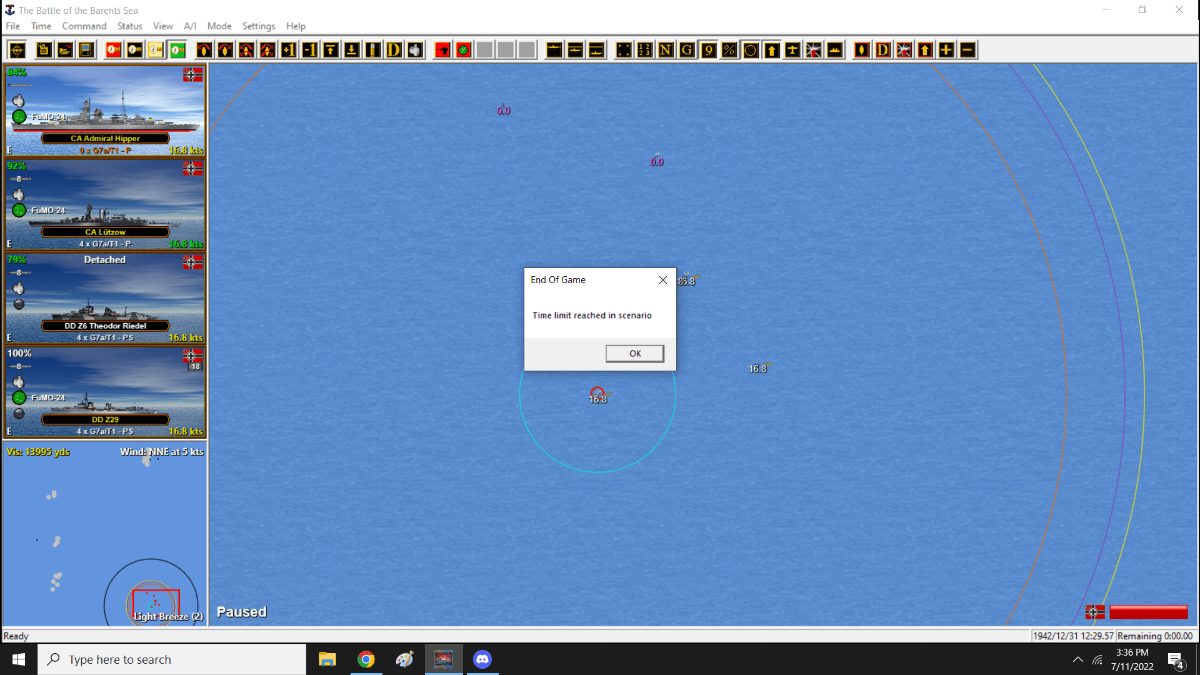Open the View menu
Viewport: 1200px width, 675px height.
[163, 26]
